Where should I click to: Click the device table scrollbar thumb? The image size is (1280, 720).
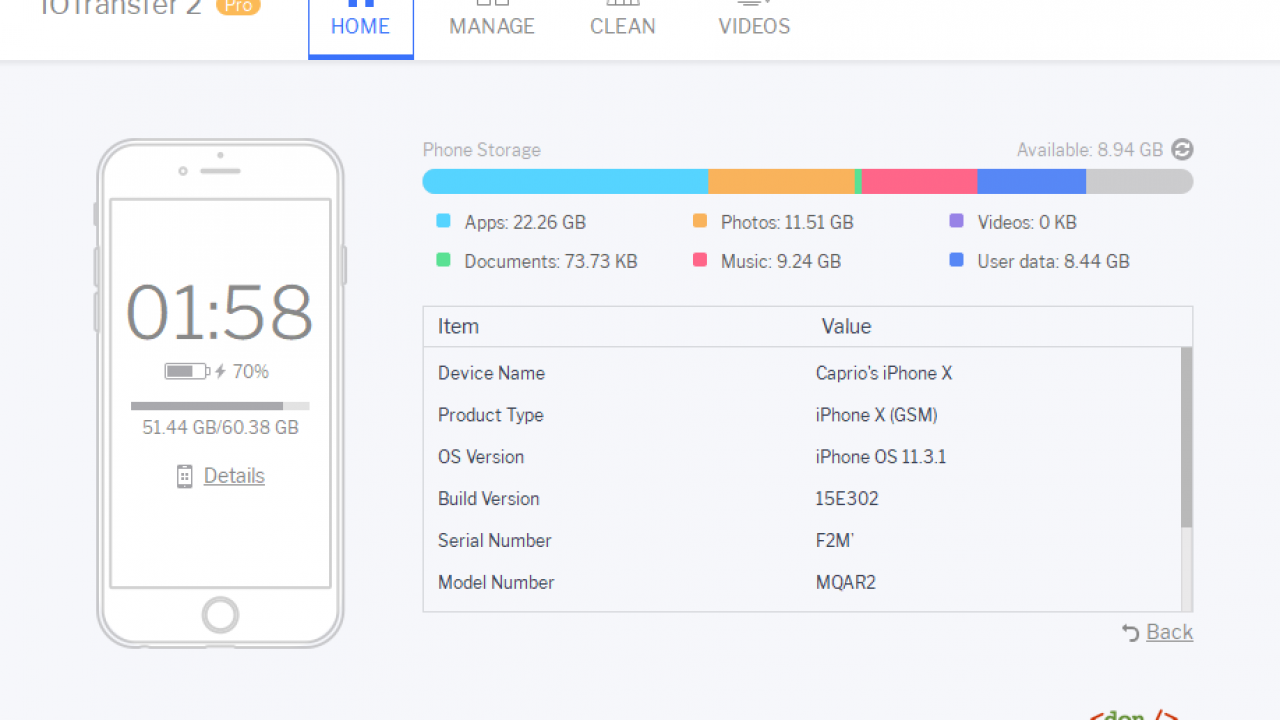click(1186, 437)
